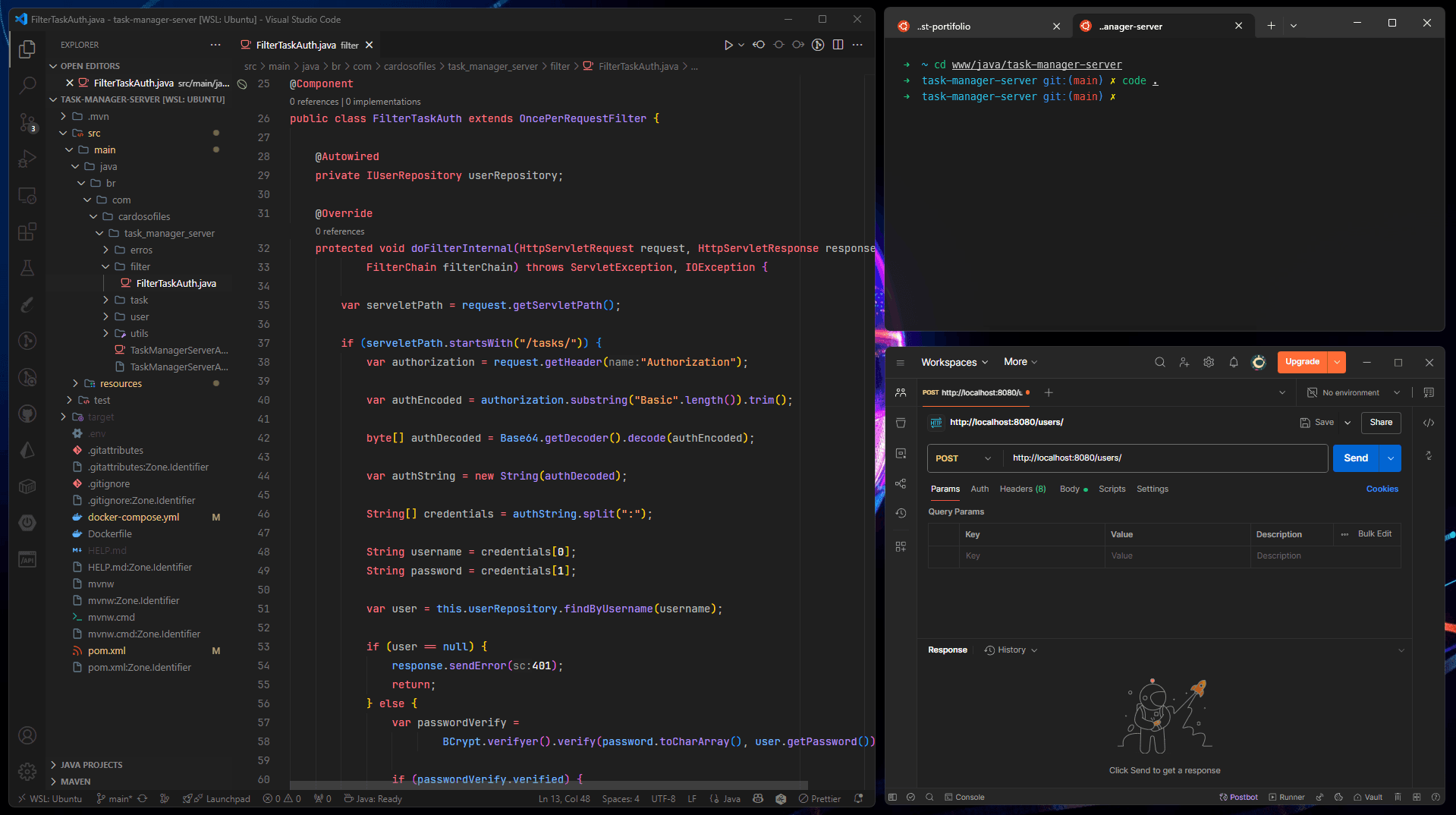Viewport: 1456px width, 815px height.
Task: Open the Postman History sidebar icon
Action: point(901,513)
